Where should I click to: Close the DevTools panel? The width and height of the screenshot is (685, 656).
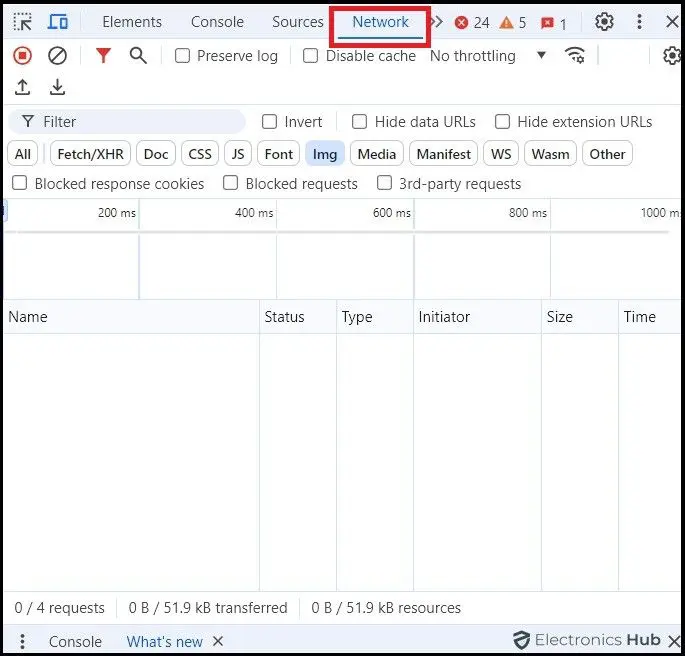click(672, 21)
